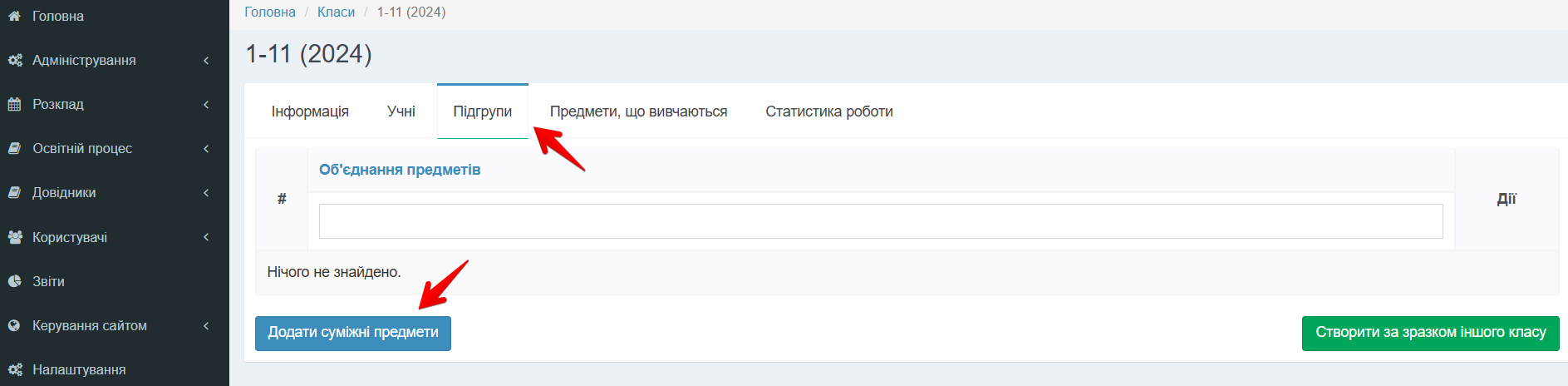The width and height of the screenshot is (1568, 386).
Task: Click Створити за зразком іншого класу button
Action: point(1430,333)
